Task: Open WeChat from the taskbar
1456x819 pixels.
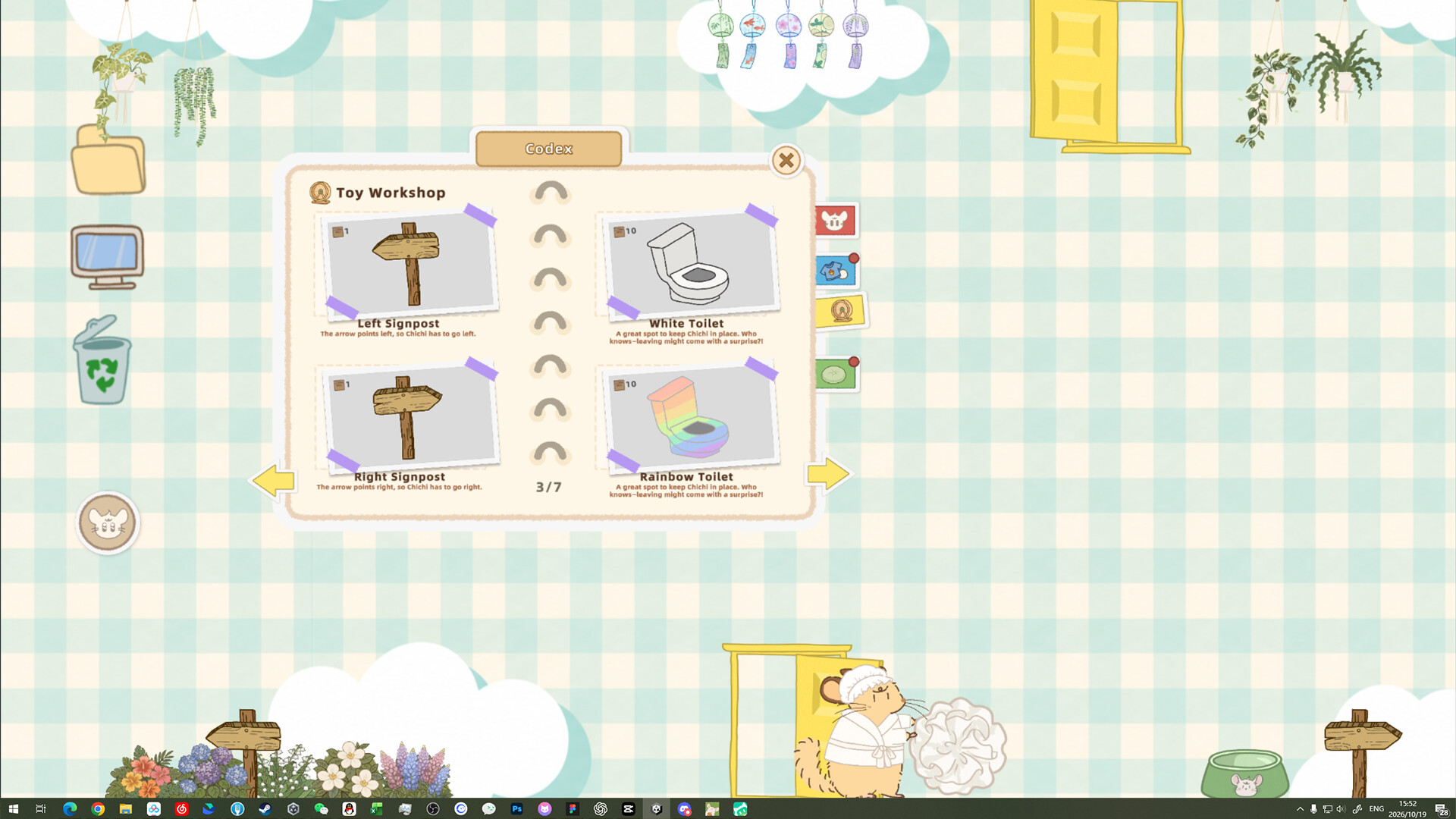Action: pos(321,809)
